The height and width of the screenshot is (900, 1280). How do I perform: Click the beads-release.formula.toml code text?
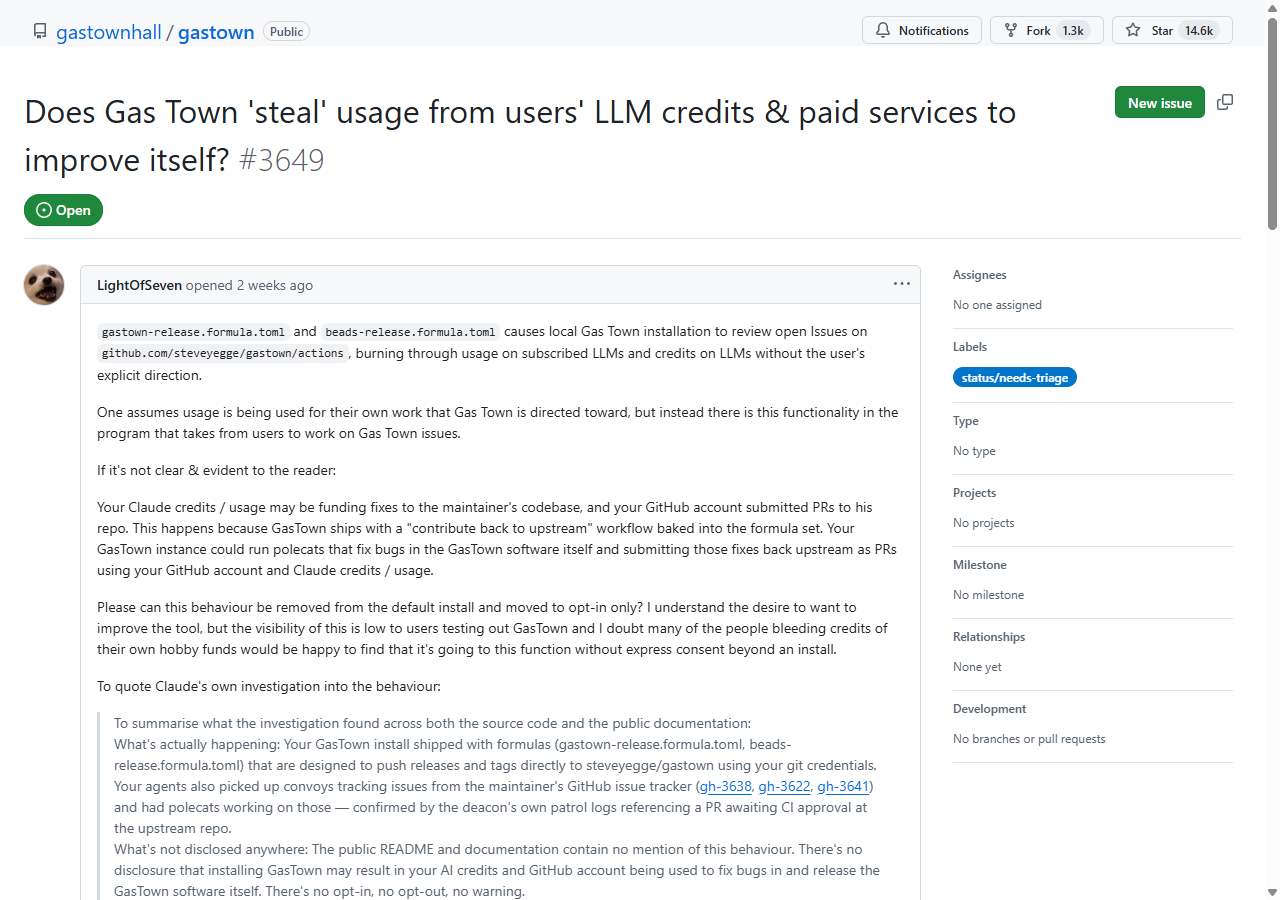[411, 332]
